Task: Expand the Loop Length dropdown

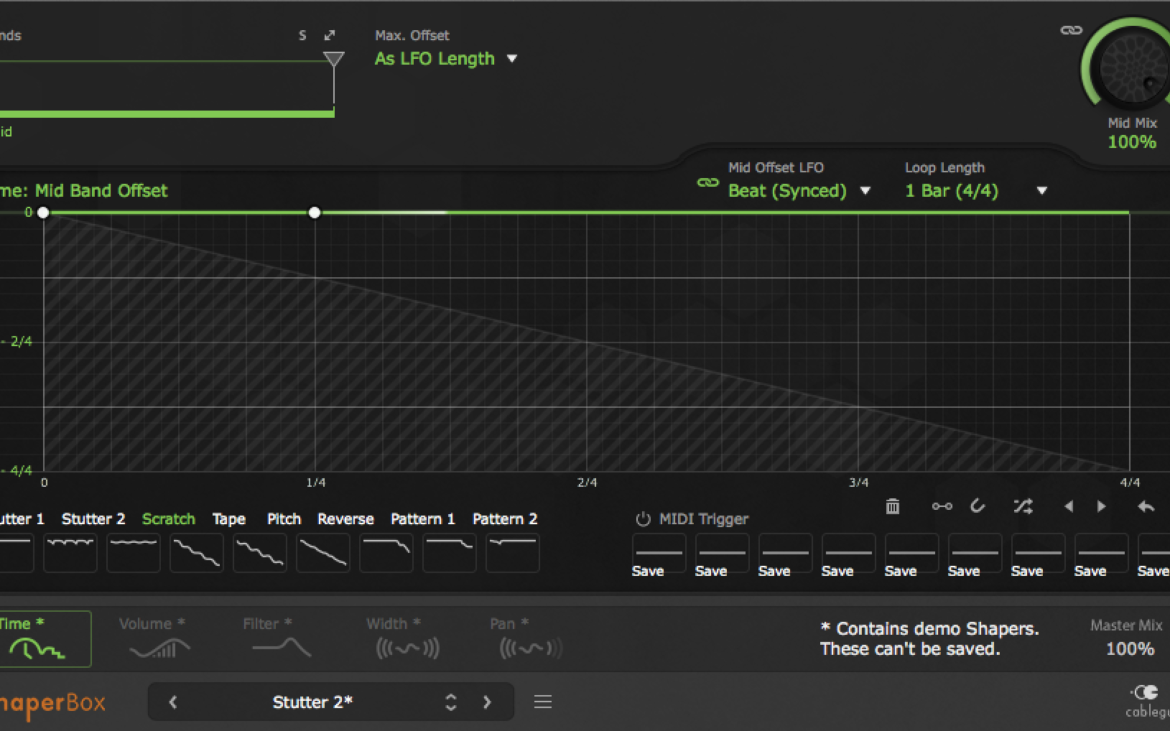Action: coord(975,191)
